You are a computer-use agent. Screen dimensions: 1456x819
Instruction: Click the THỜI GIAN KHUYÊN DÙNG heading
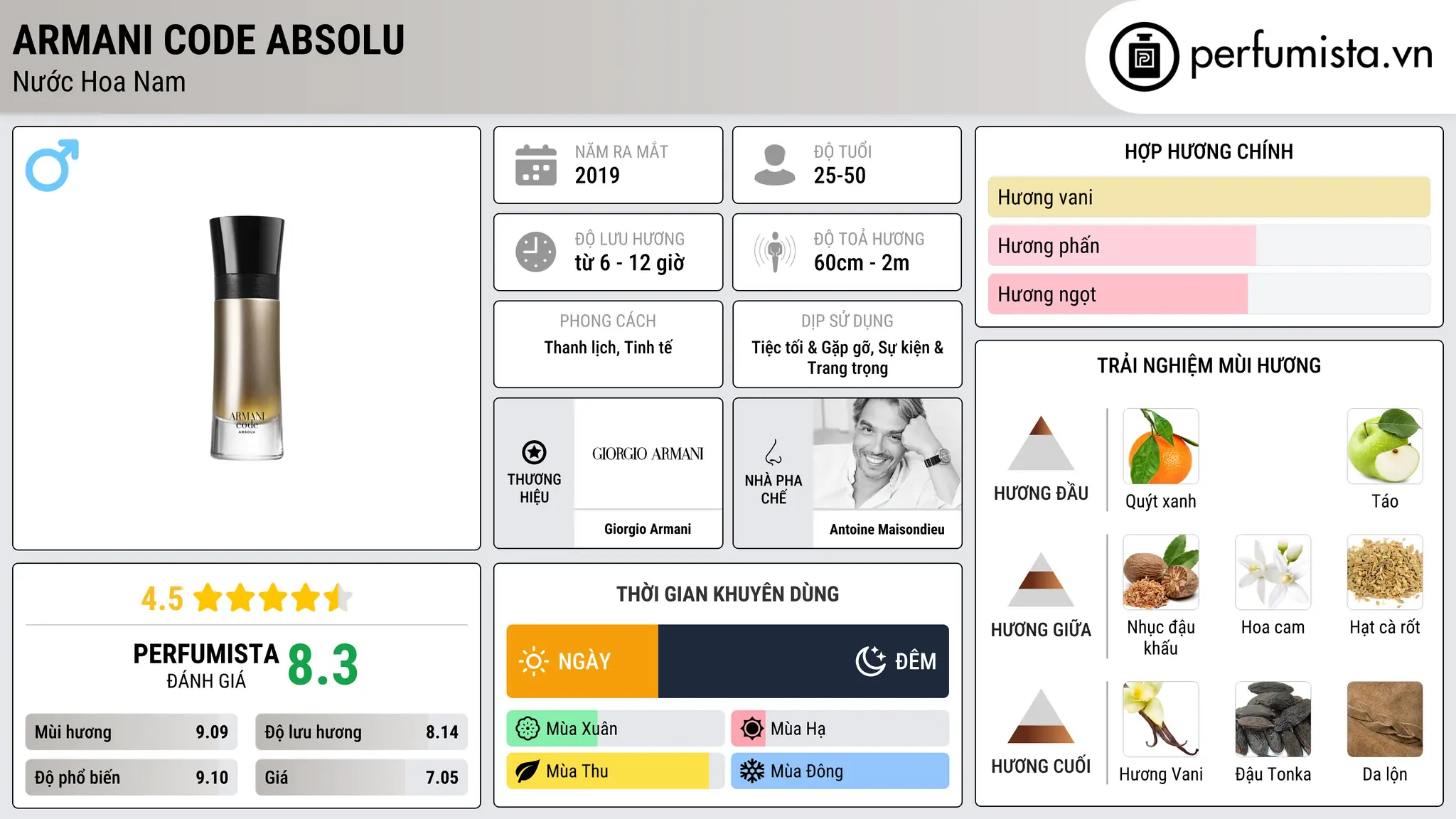coord(727,594)
